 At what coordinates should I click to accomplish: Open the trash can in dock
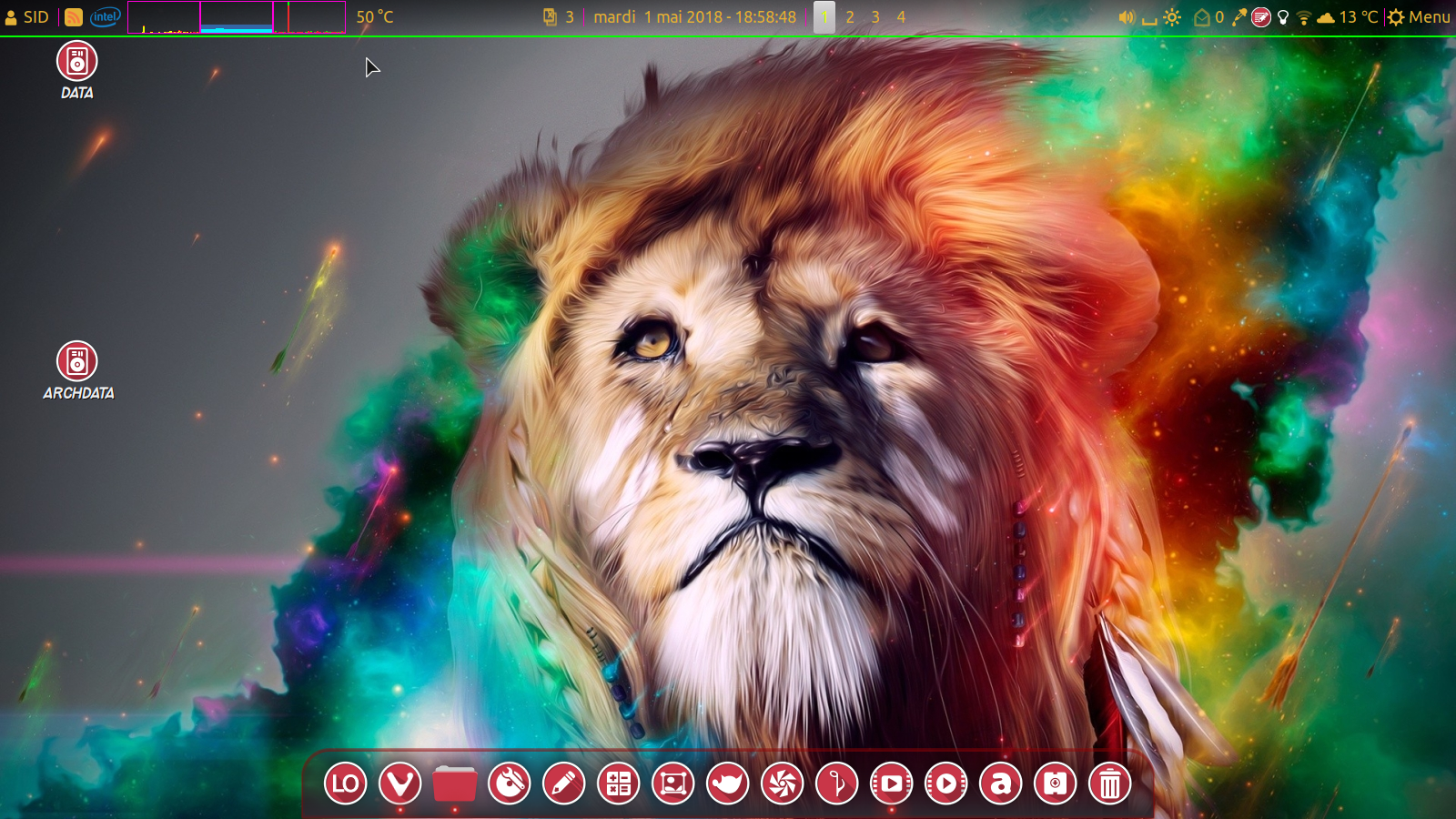point(1109,784)
